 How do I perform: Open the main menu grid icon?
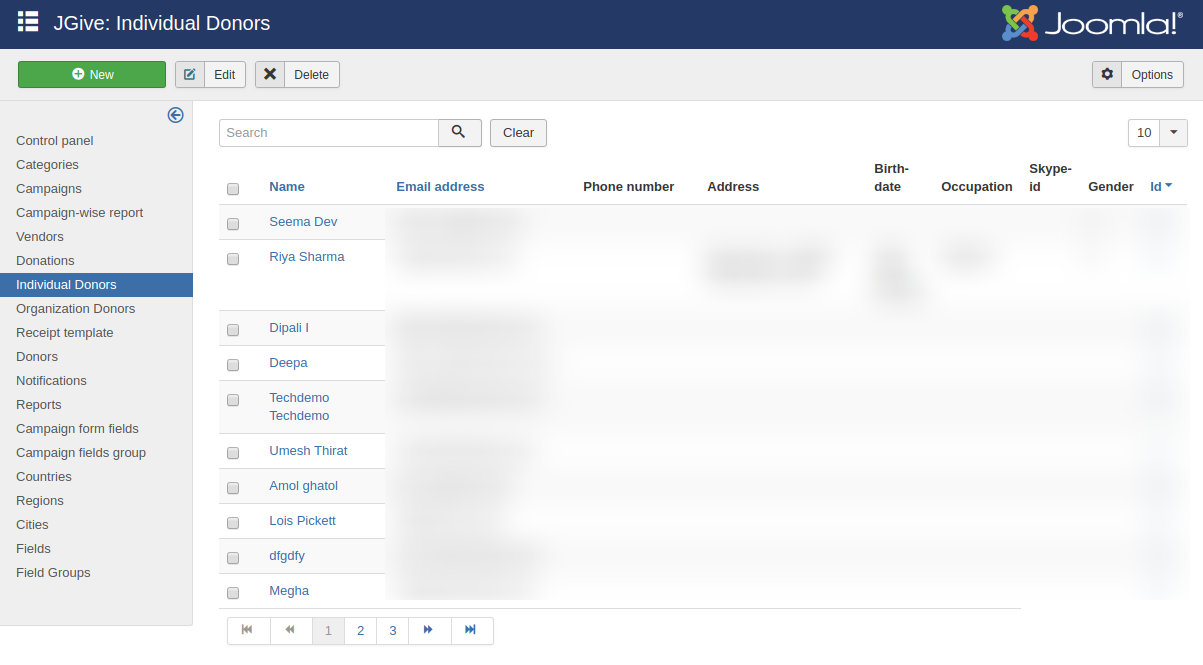[28, 22]
